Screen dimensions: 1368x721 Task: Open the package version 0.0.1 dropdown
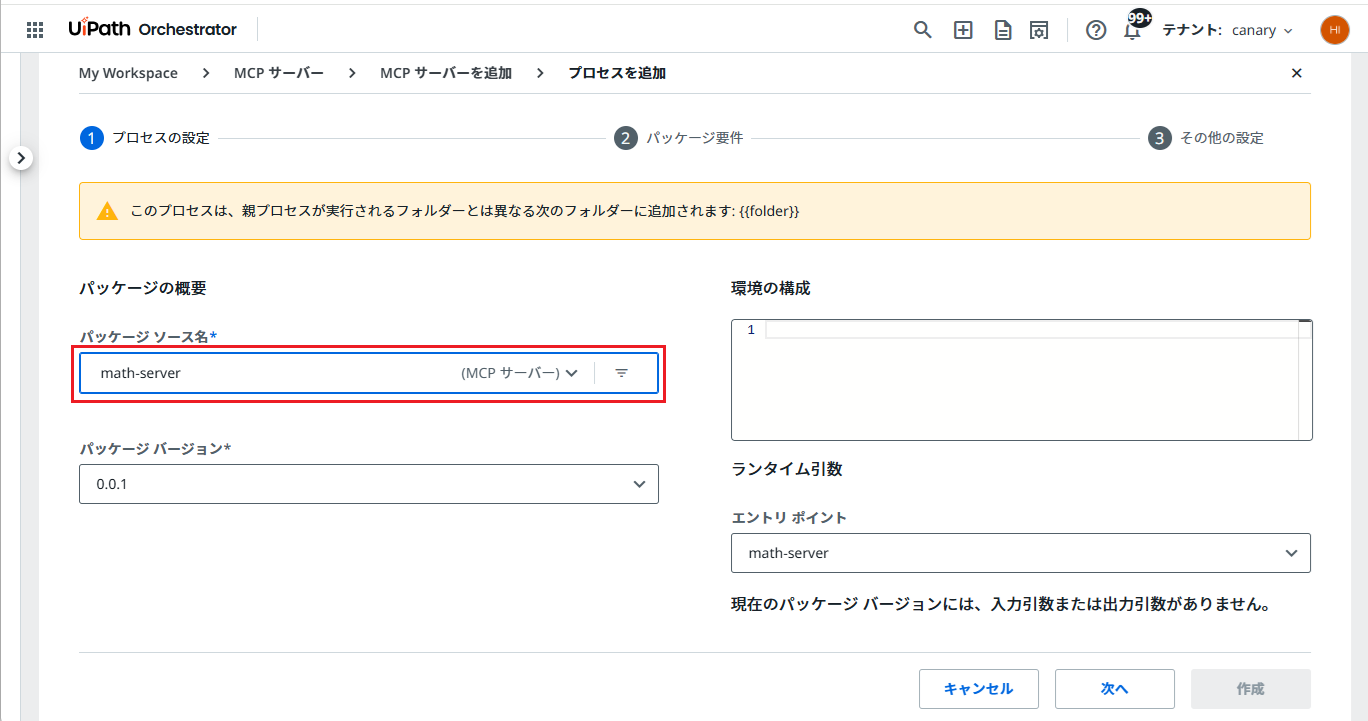[369, 484]
